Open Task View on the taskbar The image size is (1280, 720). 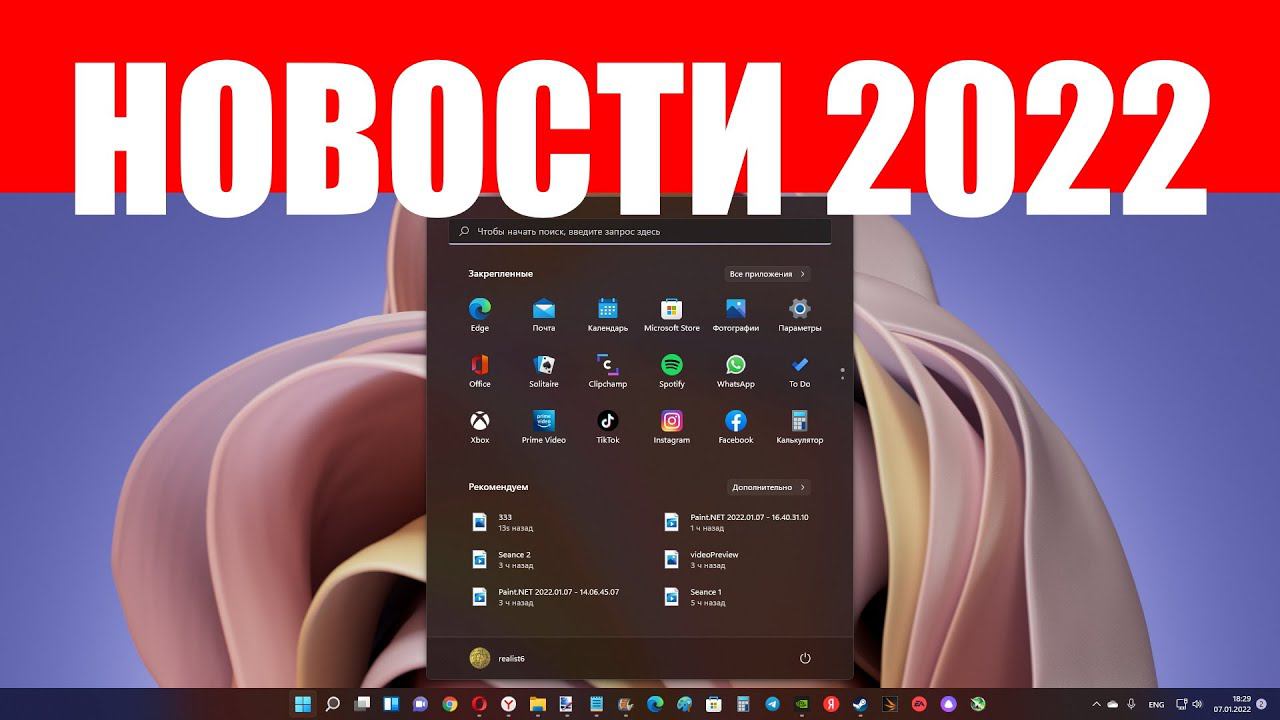pos(363,704)
